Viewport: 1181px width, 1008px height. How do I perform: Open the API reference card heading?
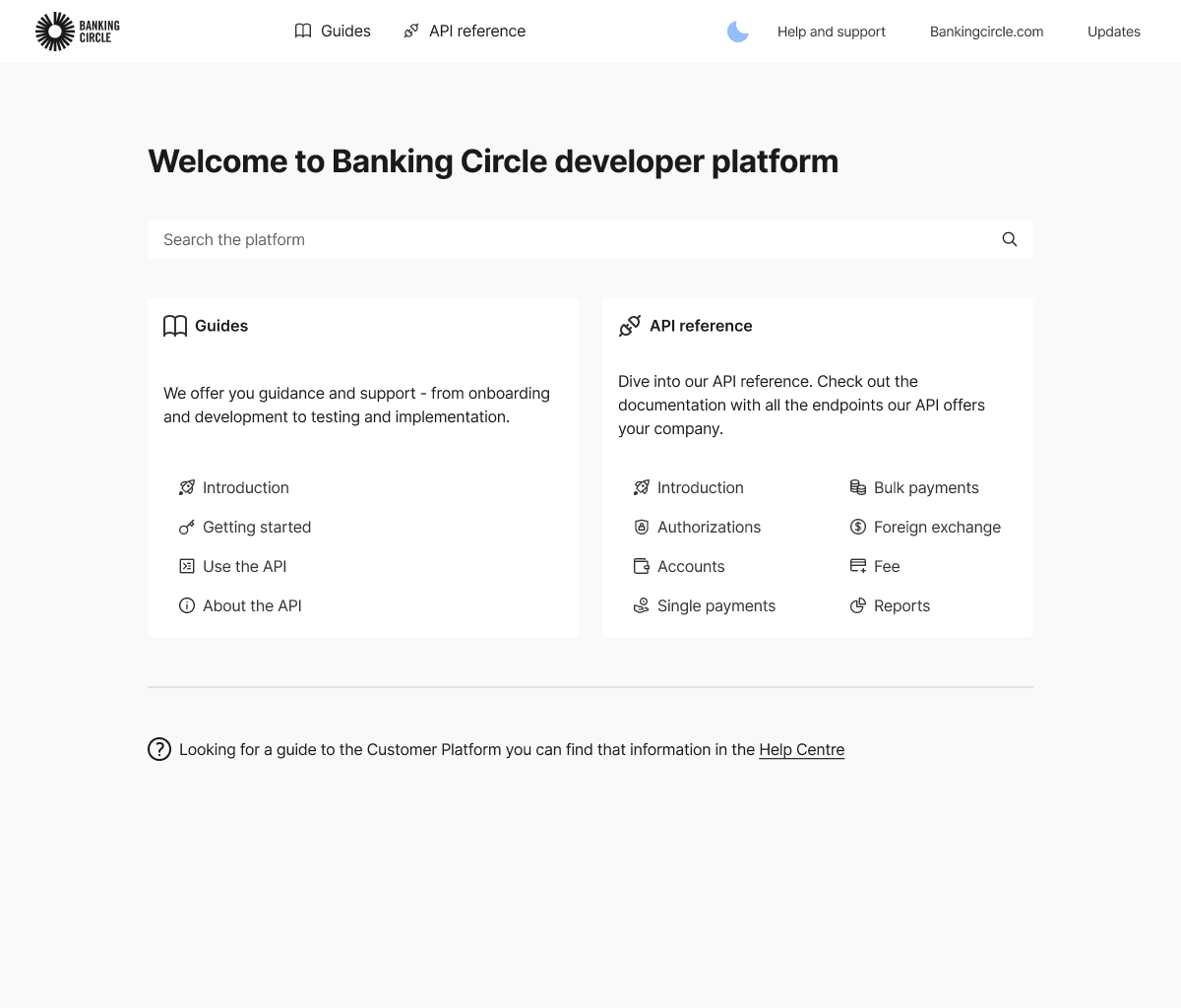point(701,326)
